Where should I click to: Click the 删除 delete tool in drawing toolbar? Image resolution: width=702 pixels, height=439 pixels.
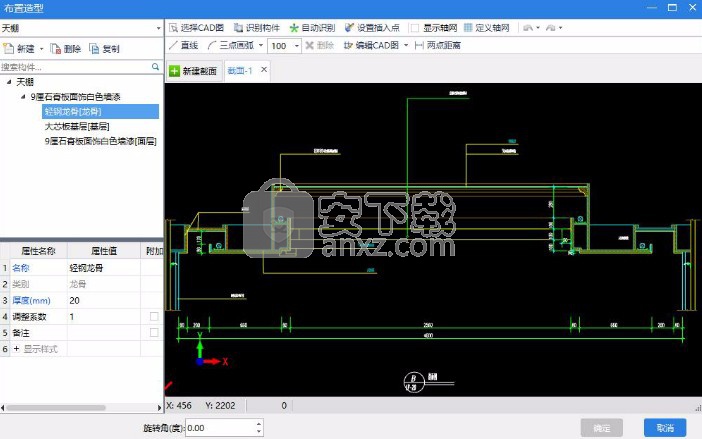pos(320,45)
